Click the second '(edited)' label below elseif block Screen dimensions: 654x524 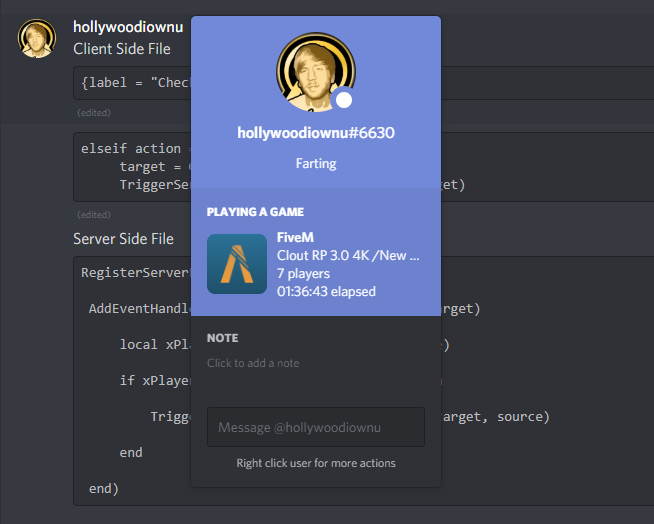[x=94, y=215]
